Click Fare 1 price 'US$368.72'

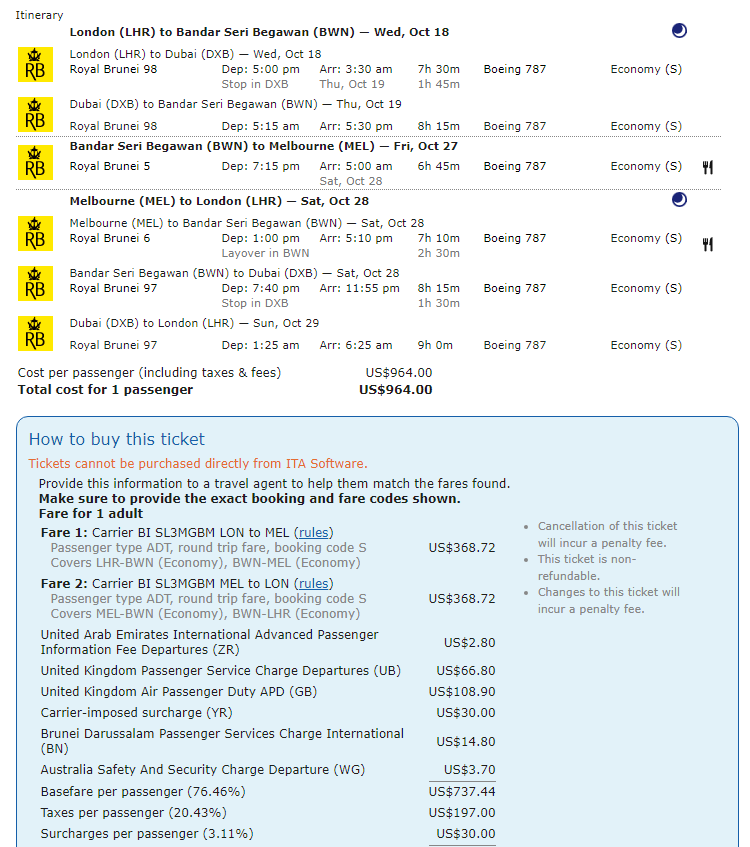tap(462, 548)
